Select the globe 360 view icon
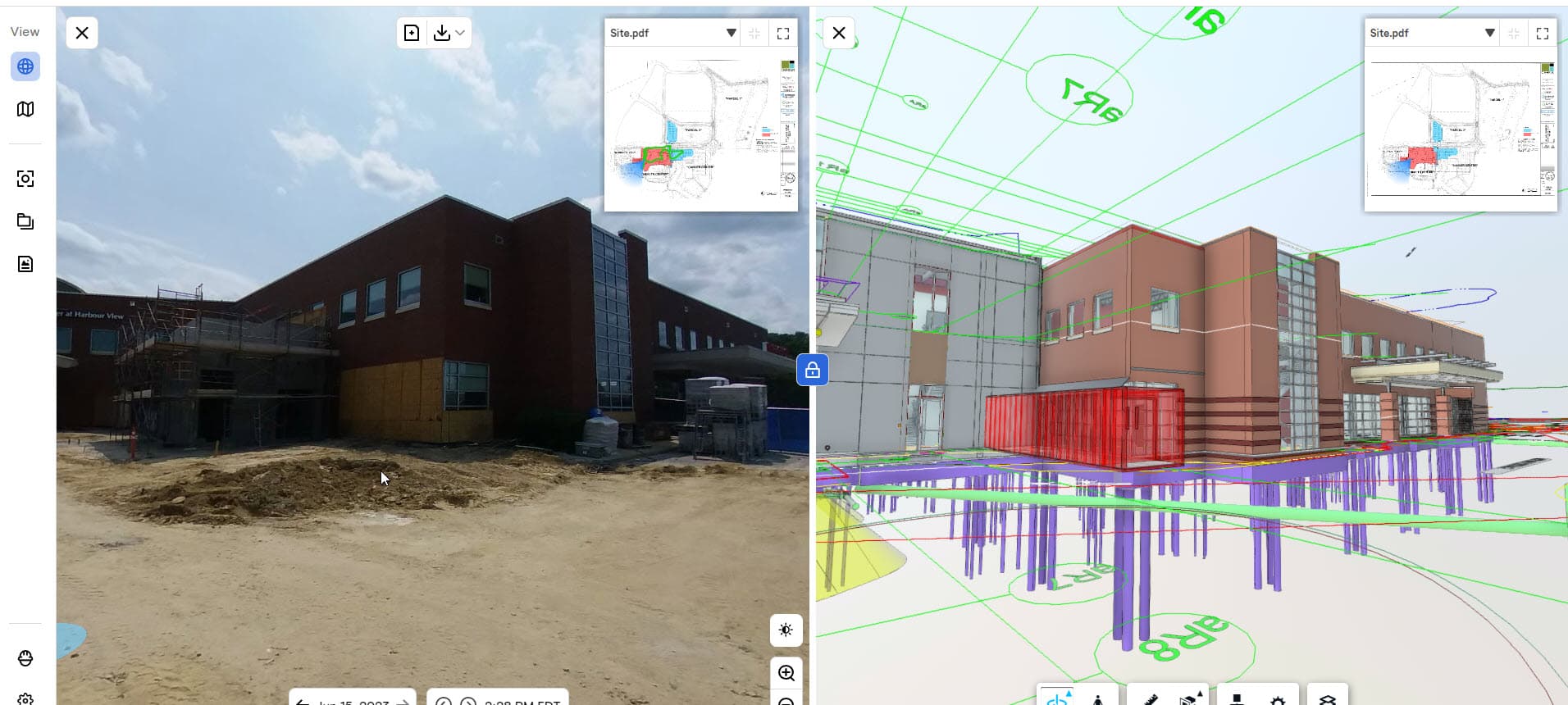Screen dimensions: 1568x705 coord(25,66)
